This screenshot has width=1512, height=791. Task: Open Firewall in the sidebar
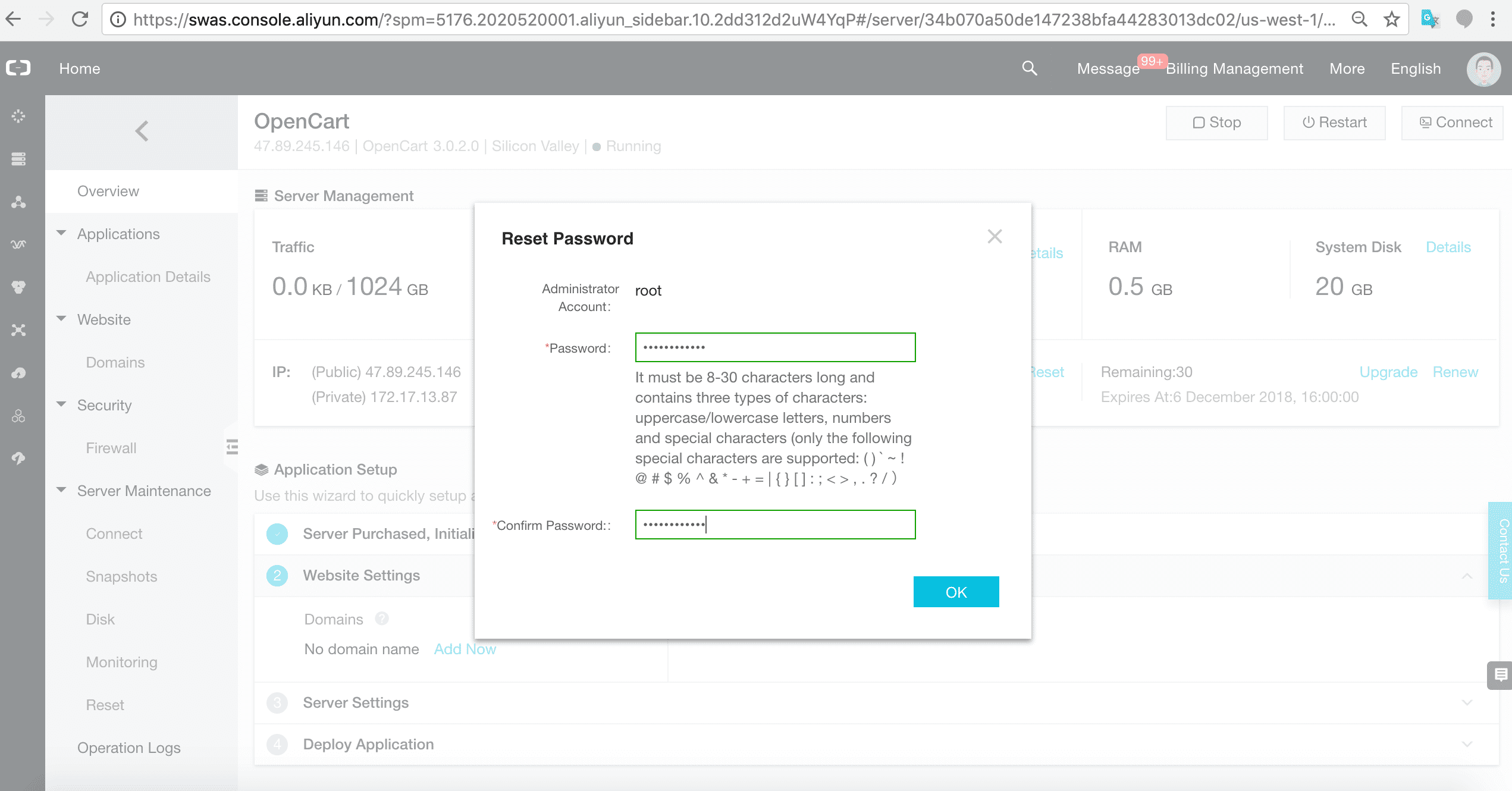click(111, 448)
